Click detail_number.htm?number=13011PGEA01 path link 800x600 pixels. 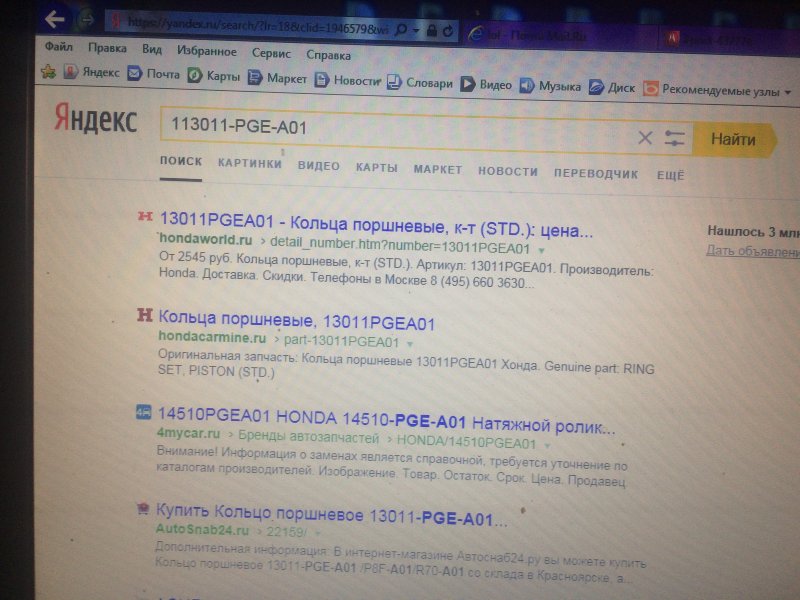point(399,245)
